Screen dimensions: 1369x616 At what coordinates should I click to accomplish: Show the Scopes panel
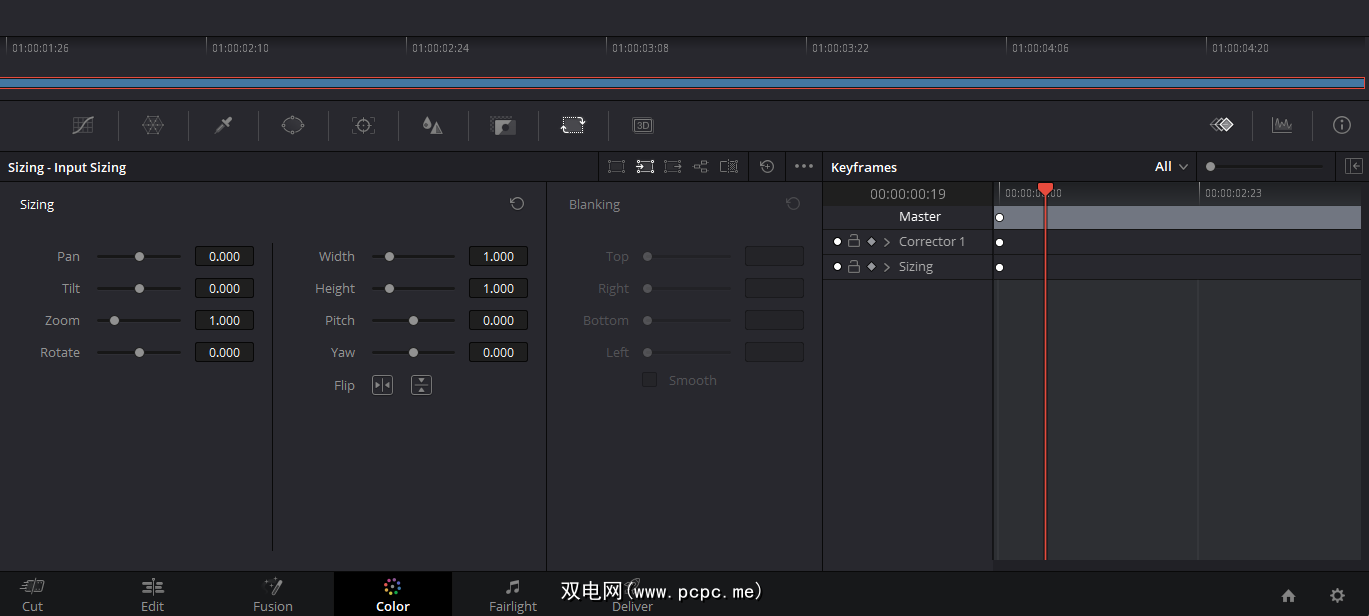(x=1281, y=125)
